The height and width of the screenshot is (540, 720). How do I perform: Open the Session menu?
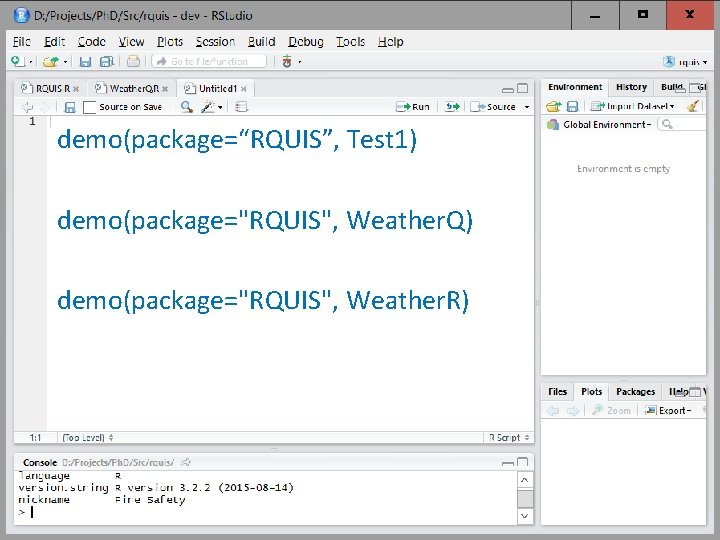tap(215, 42)
